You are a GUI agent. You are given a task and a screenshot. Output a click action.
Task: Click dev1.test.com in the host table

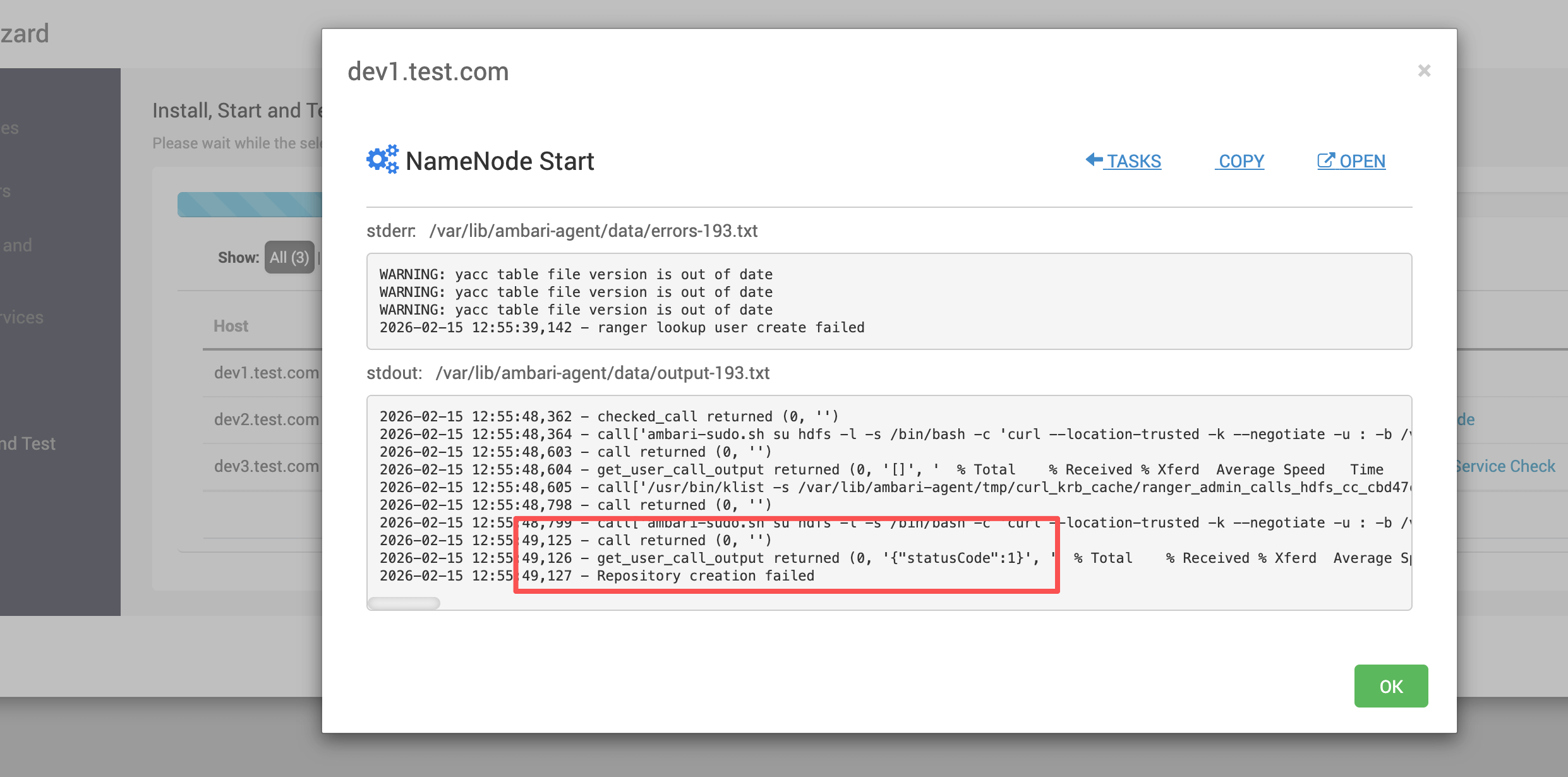pos(266,373)
